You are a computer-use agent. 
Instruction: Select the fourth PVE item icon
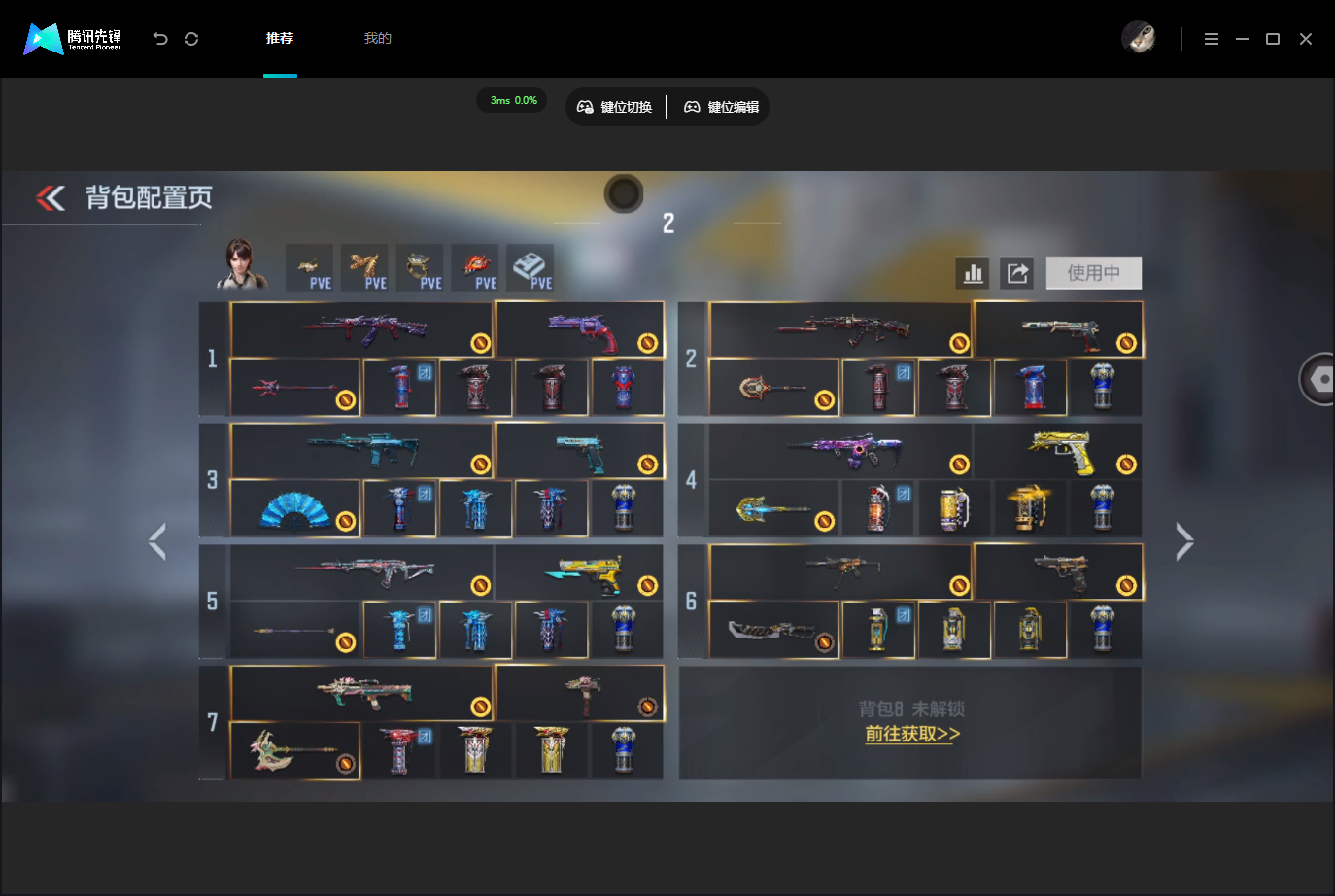[x=475, y=268]
